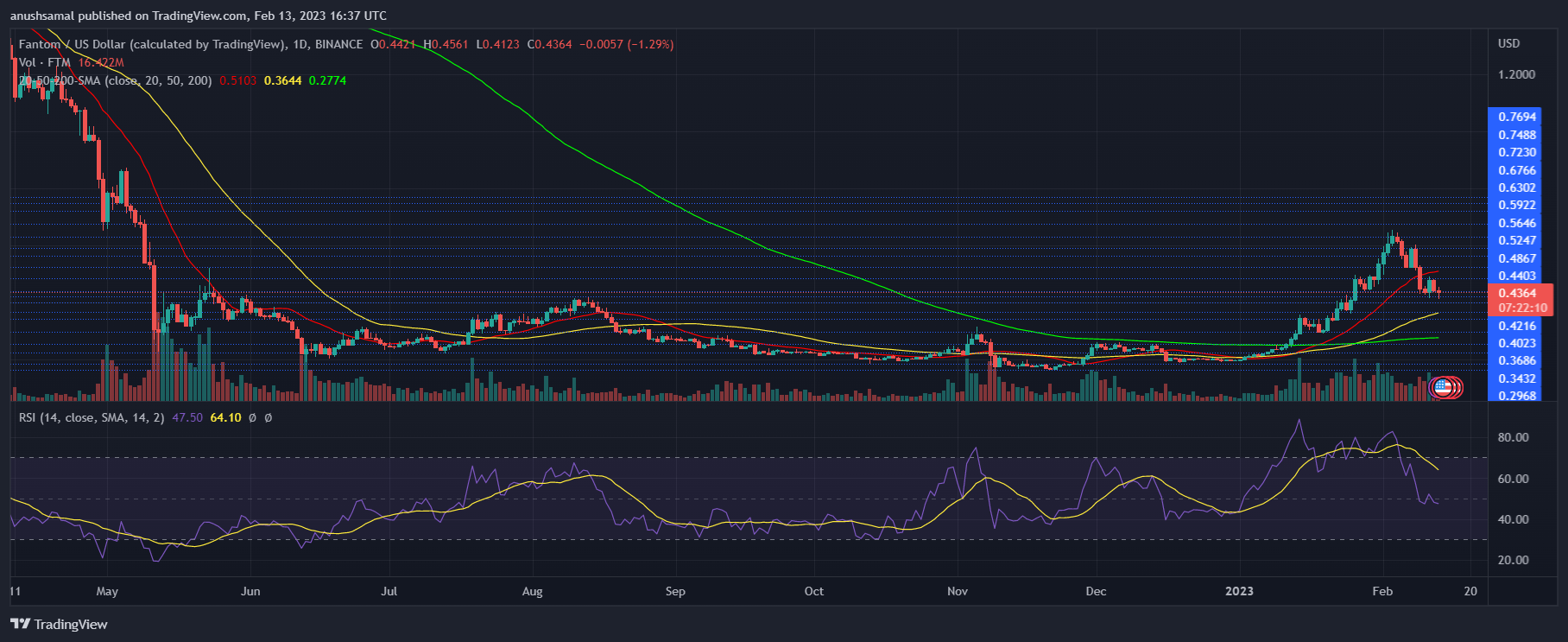Screen dimensions: 1568x642
Task: Click the purple 47.50 RSI value
Action: [x=187, y=417]
